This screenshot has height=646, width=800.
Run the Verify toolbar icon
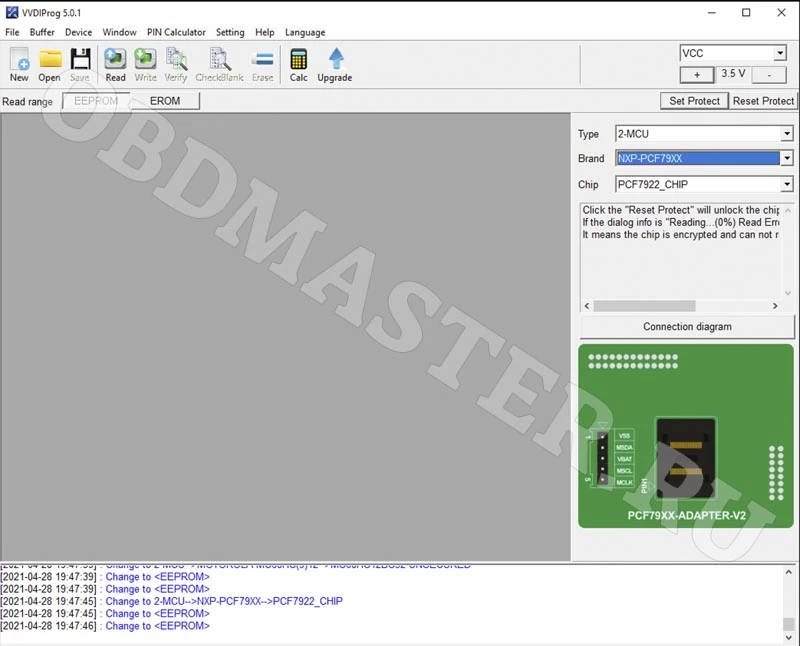pyautogui.click(x=176, y=64)
